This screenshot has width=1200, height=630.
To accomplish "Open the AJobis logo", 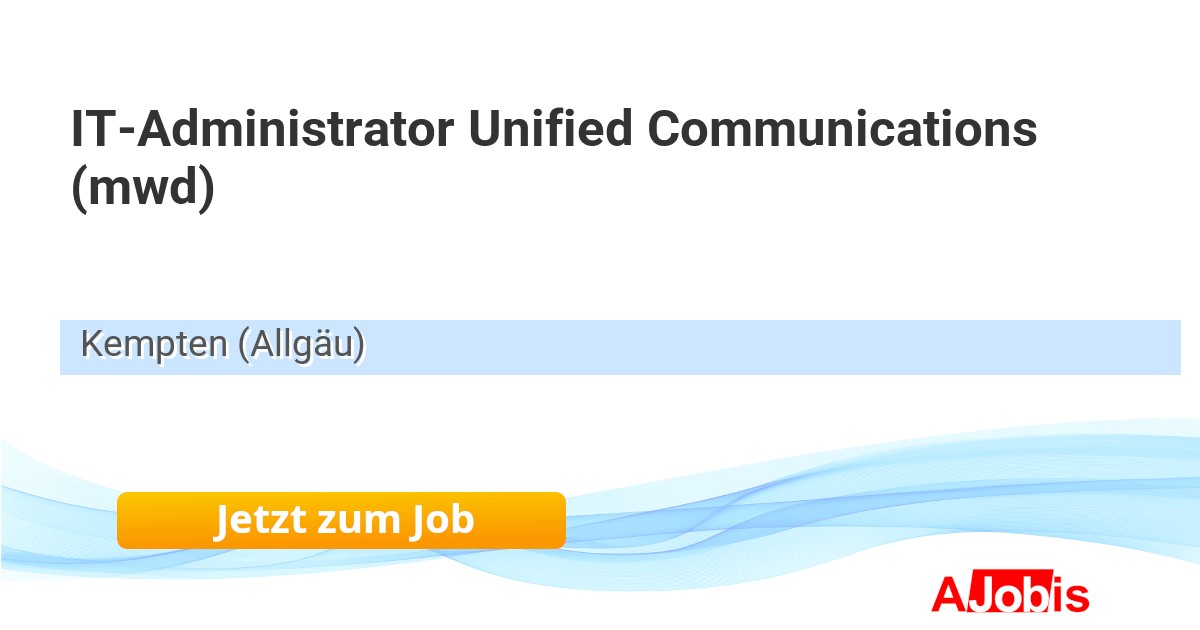I will (1010, 594).
